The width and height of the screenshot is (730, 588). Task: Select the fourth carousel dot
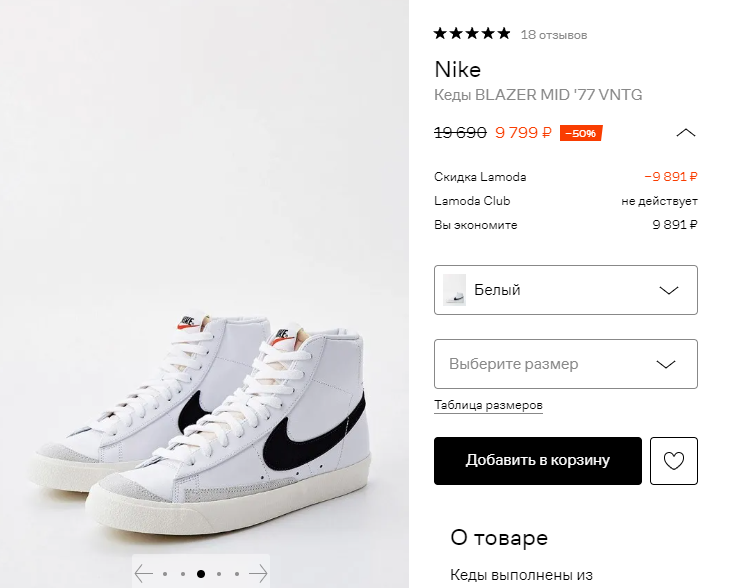tap(219, 574)
